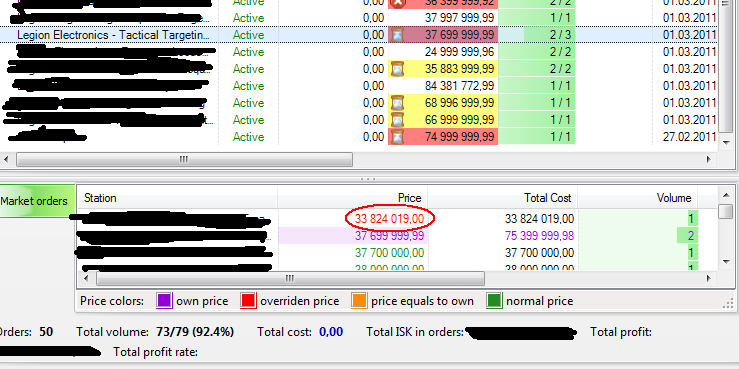Click the 01.03.2011 date in Legion Electronics row
The width and height of the screenshot is (739, 369).
click(x=690, y=35)
